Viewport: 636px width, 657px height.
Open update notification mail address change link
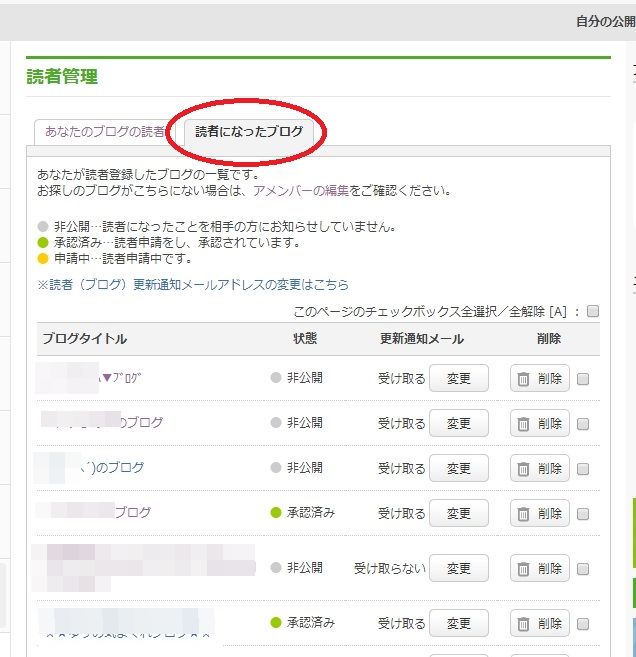193,285
